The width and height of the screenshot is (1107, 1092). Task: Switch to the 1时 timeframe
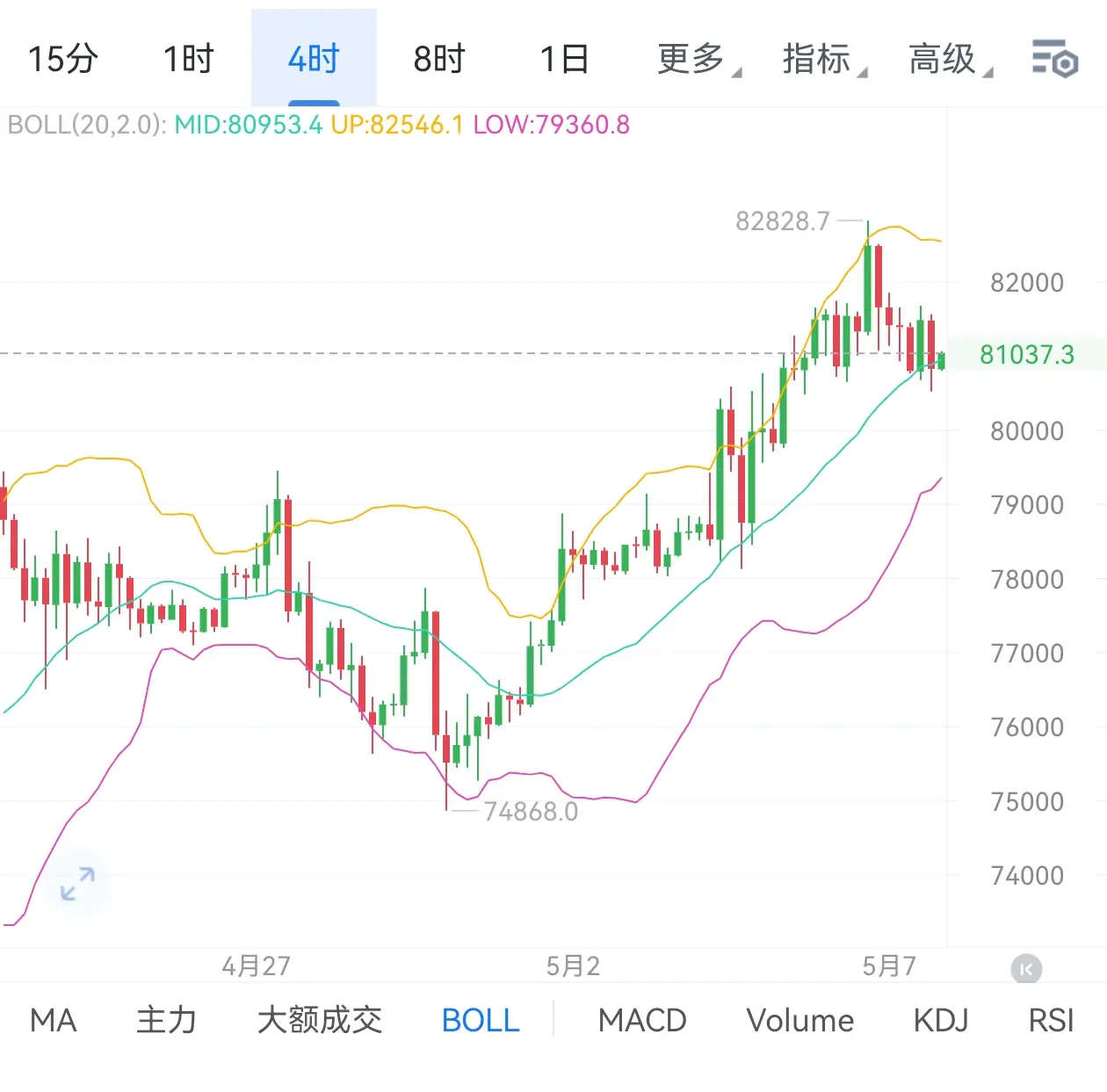[x=188, y=59]
